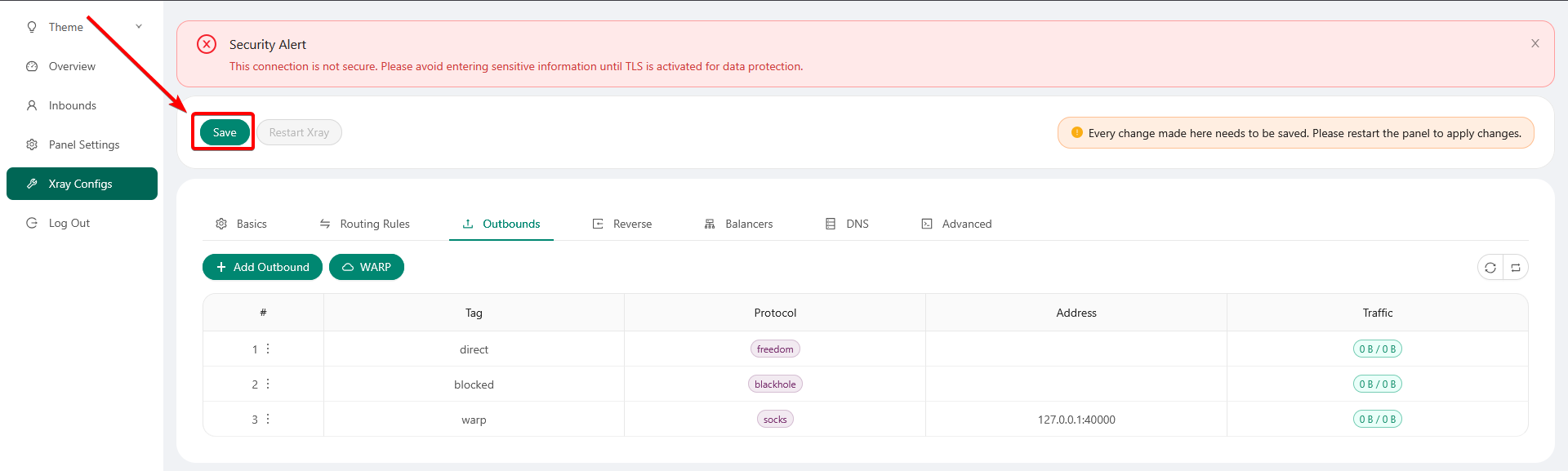Viewport: 1568px width, 471px height.
Task: Open Panel Settings in sidebar
Action: coord(83,144)
